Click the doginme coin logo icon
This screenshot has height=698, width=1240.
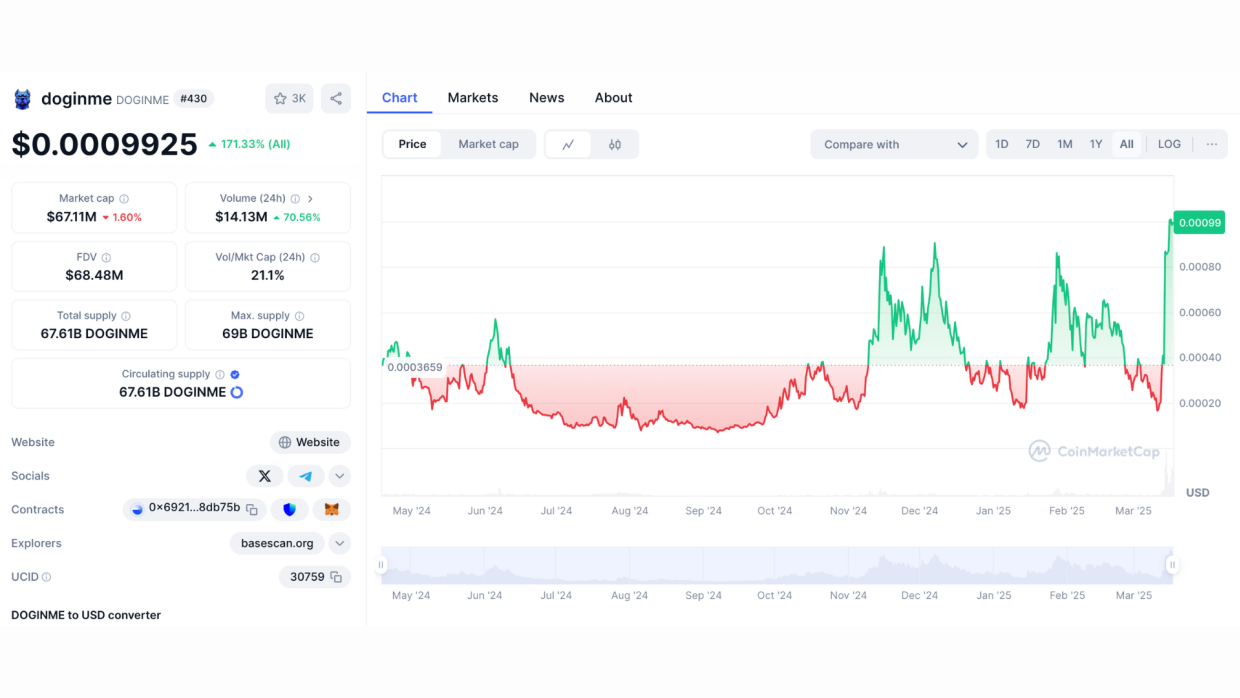click(x=22, y=99)
